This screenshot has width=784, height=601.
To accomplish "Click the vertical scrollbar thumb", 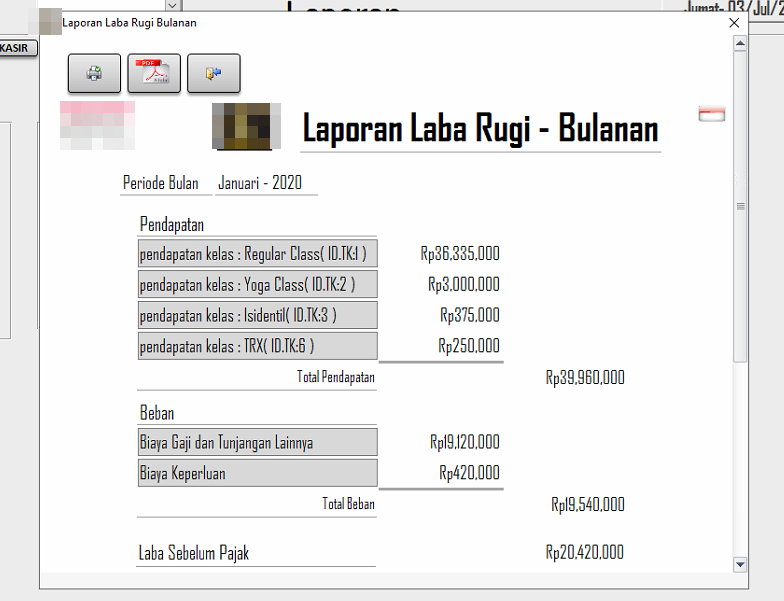I will pos(740,205).
